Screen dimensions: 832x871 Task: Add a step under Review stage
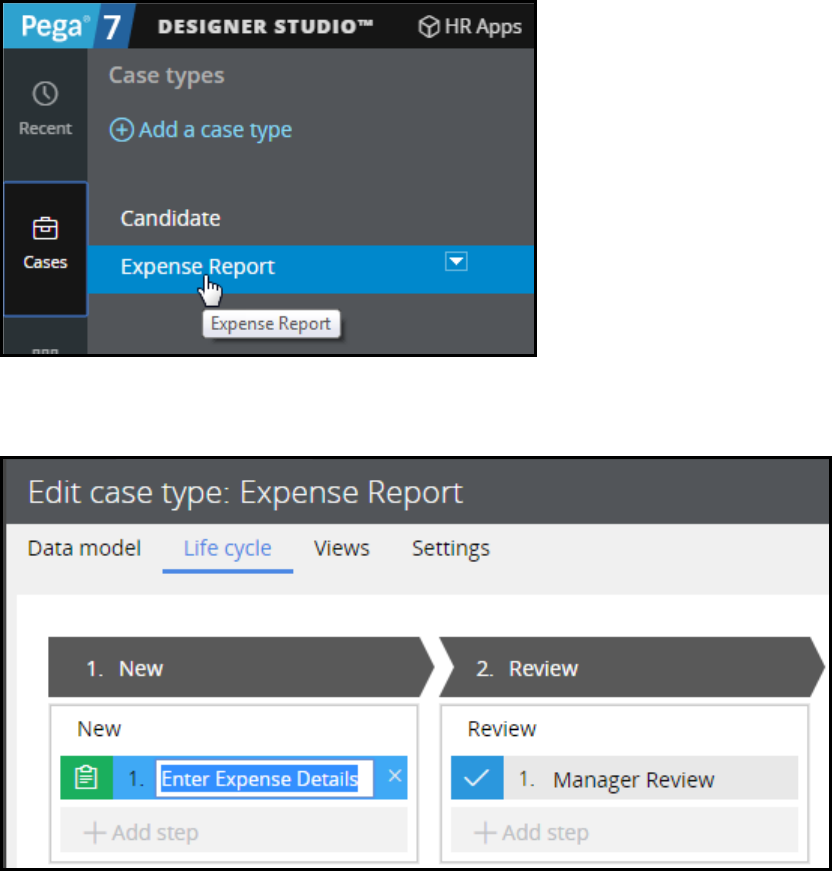pyautogui.click(x=624, y=832)
